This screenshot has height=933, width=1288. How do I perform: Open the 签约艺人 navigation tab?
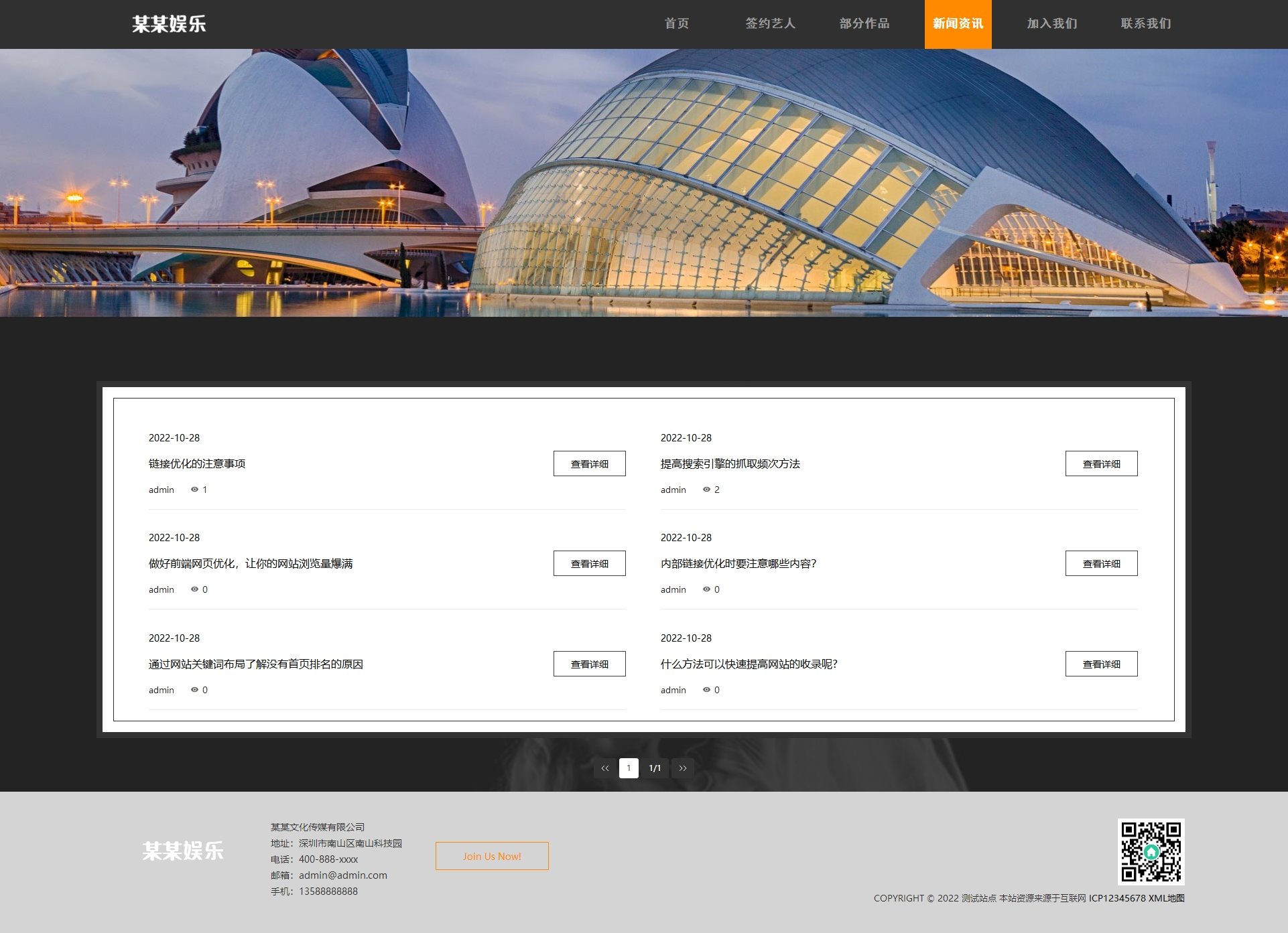770,24
